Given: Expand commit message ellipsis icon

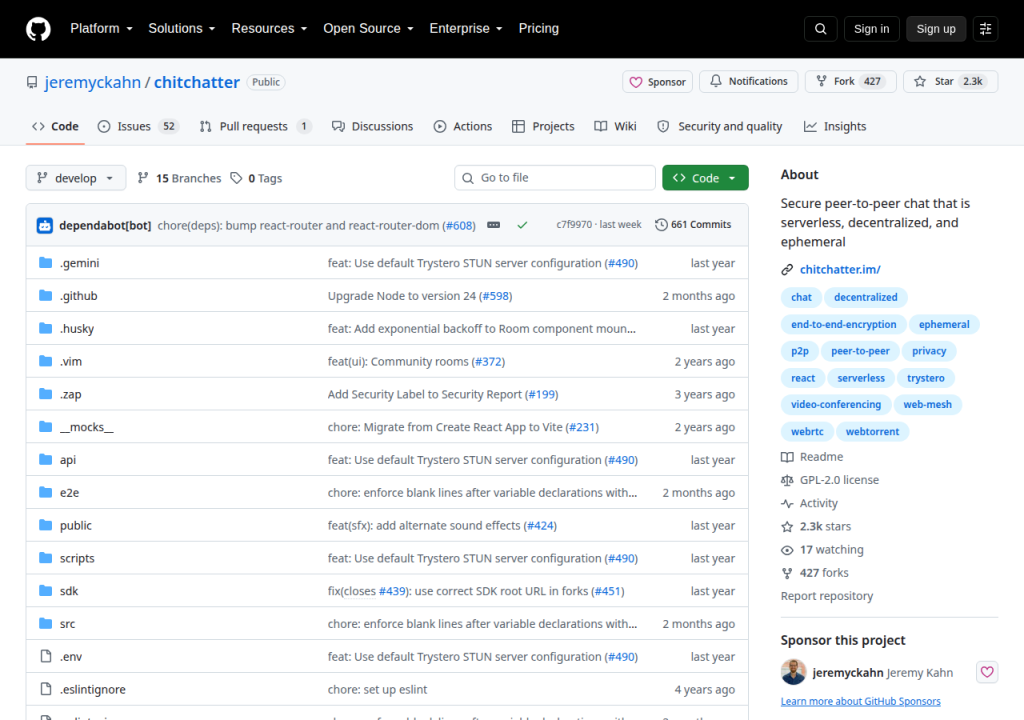Looking at the screenshot, I should click(x=494, y=225).
